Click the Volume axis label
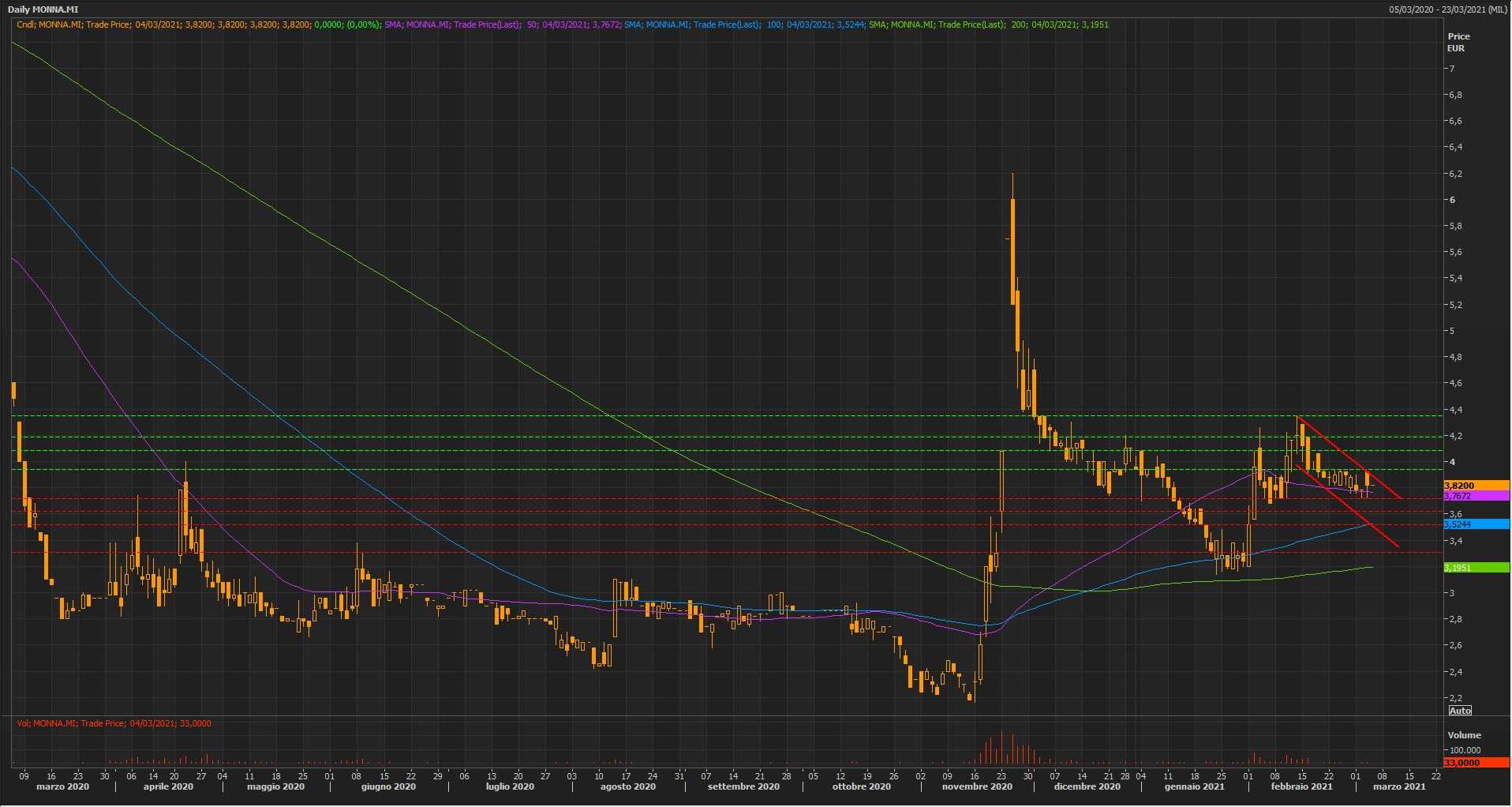The image size is (1512, 807). [x=1464, y=735]
